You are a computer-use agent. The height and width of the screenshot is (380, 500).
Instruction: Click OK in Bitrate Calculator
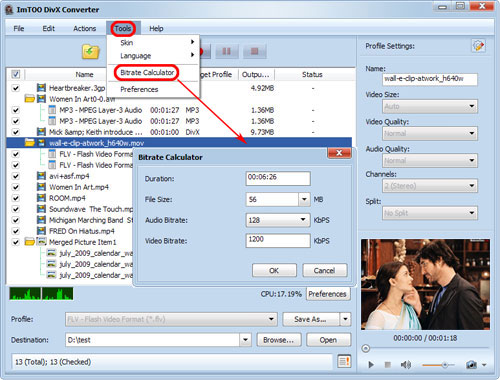[274, 270]
